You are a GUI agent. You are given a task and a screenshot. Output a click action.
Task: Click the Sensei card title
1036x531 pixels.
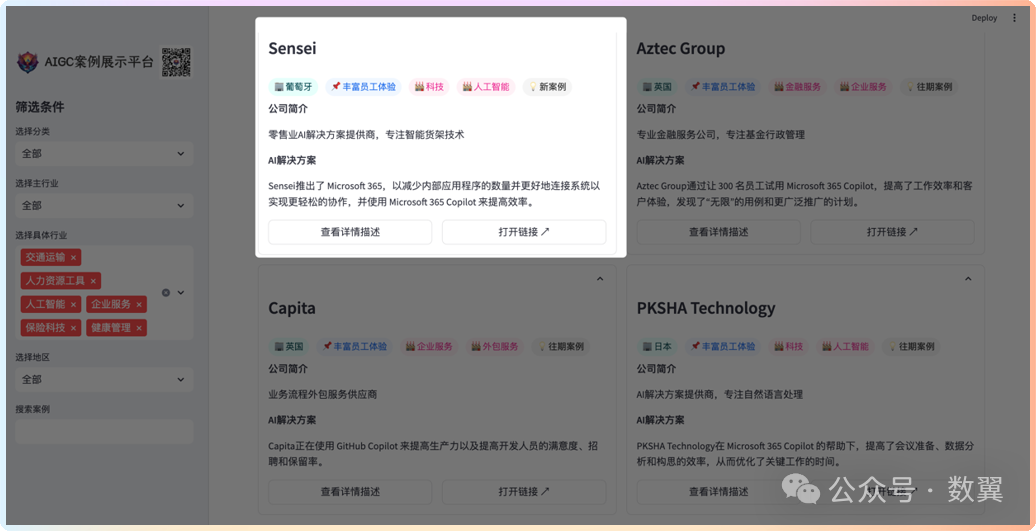coord(292,48)
